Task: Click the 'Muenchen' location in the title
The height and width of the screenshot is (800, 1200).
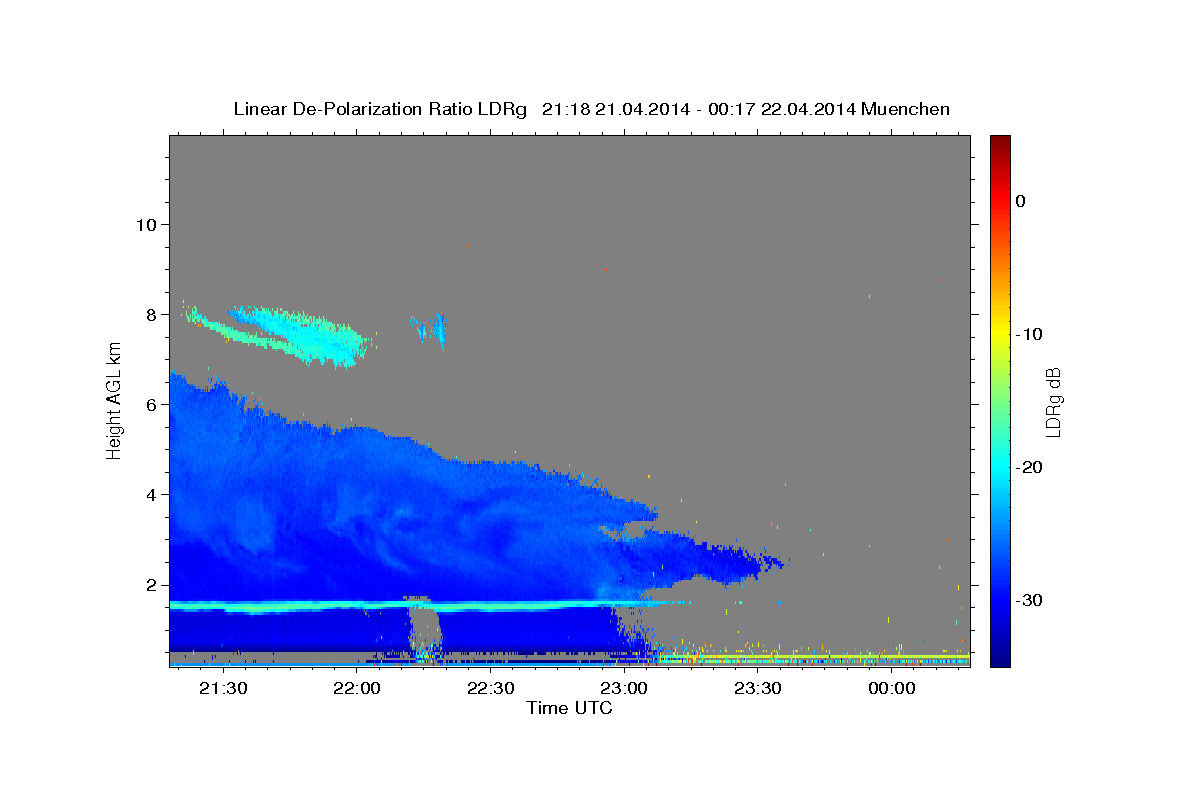Action: coord(907,109)
